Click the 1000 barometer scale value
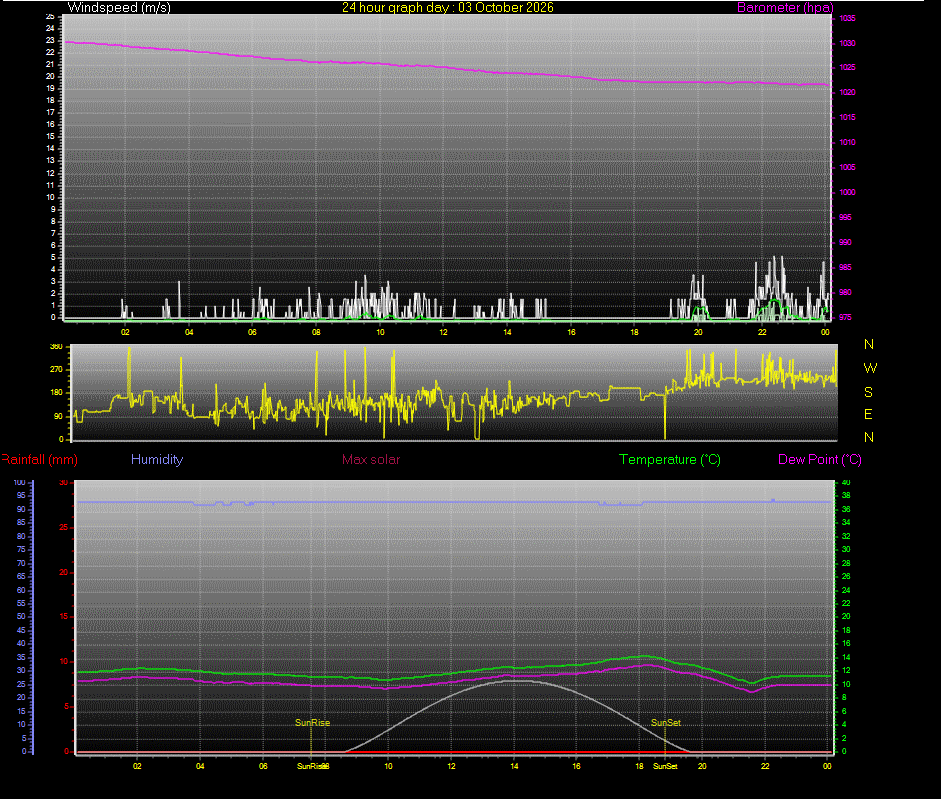Viewport: 941px width, 799px height. click(847, 192)
